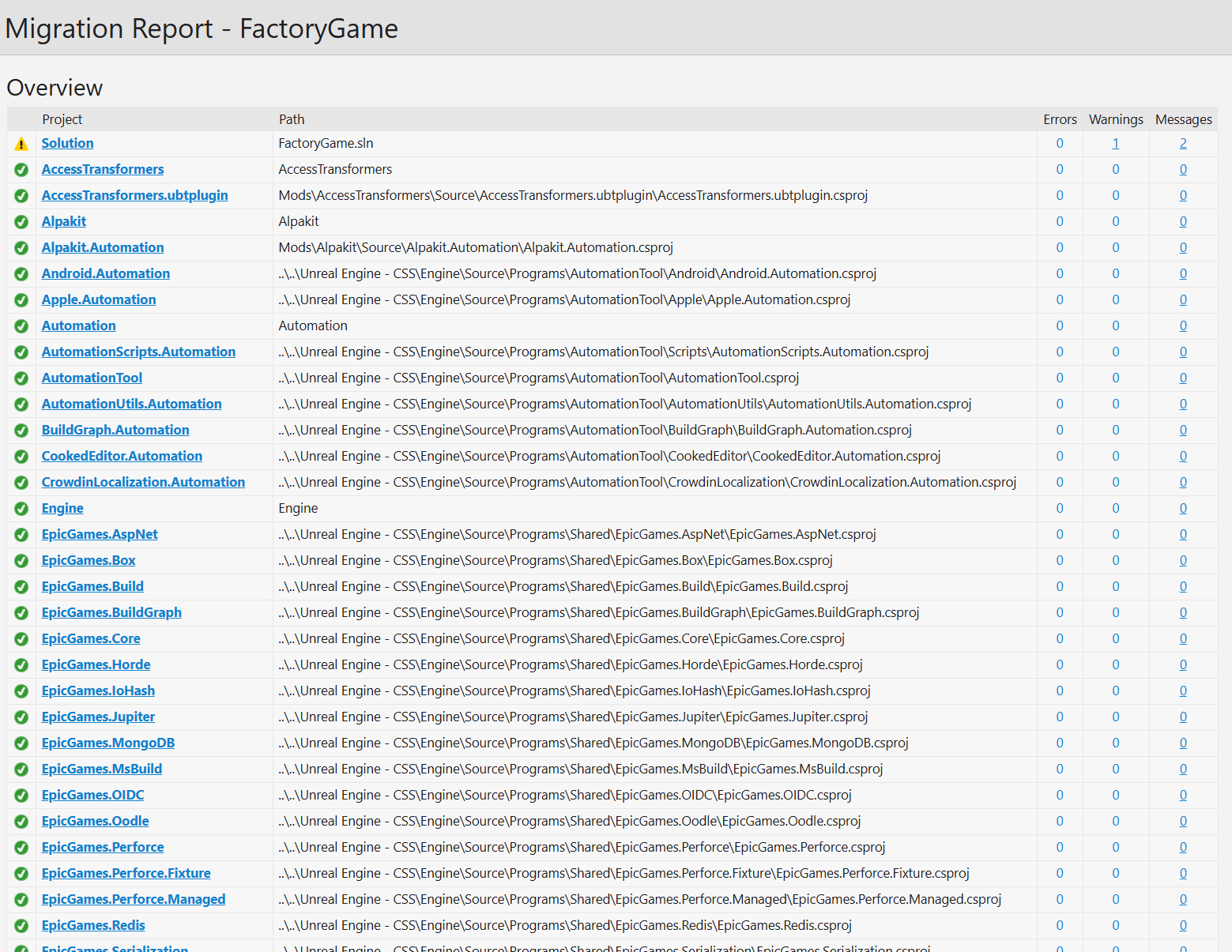
Task: Jump to EpicGames.BuildGraph section
Action: (111, 612)
